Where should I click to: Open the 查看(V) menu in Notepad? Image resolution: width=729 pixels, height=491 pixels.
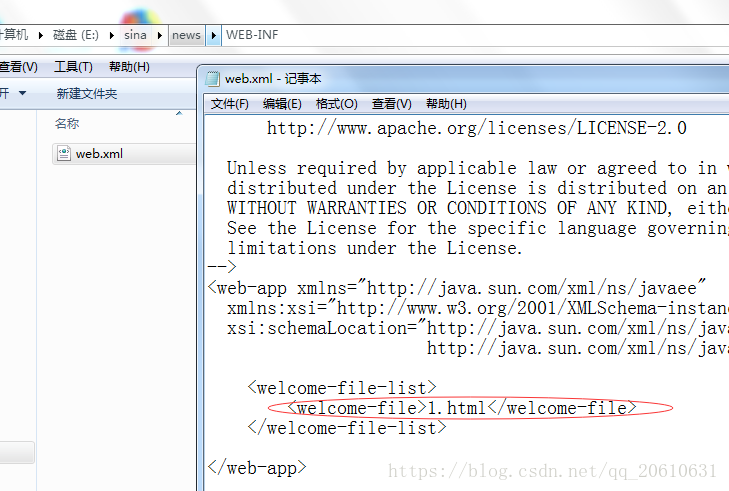tap(391, 104)
